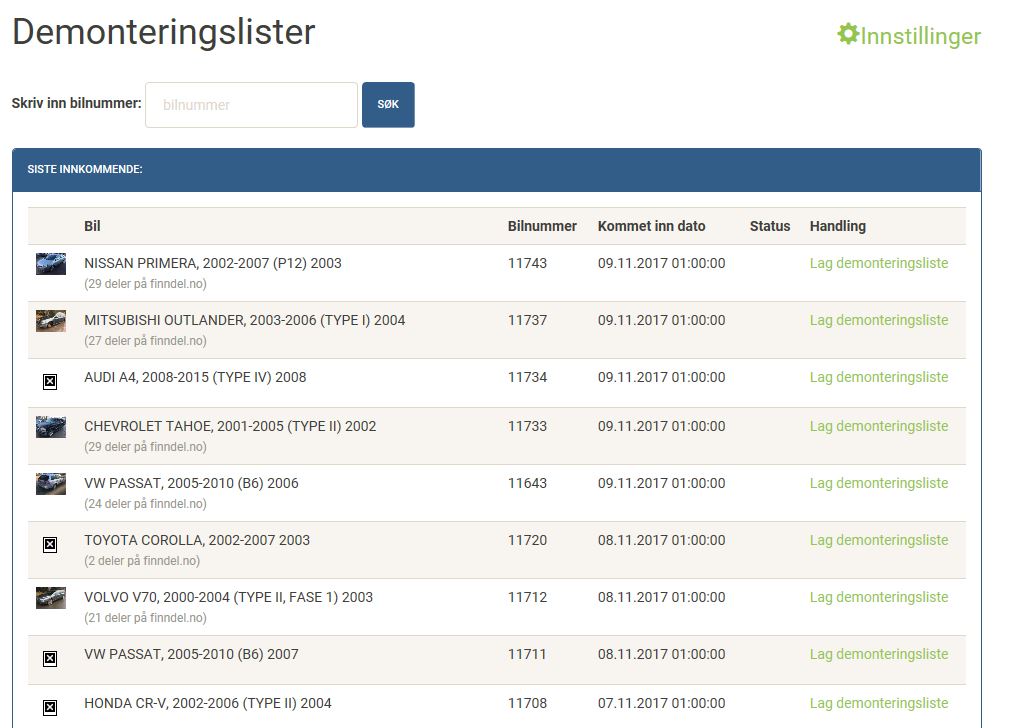Lag demonteringsliste for VW Passat 11643
This screenshot has width=1024, height=728.
tap(878, 483)
